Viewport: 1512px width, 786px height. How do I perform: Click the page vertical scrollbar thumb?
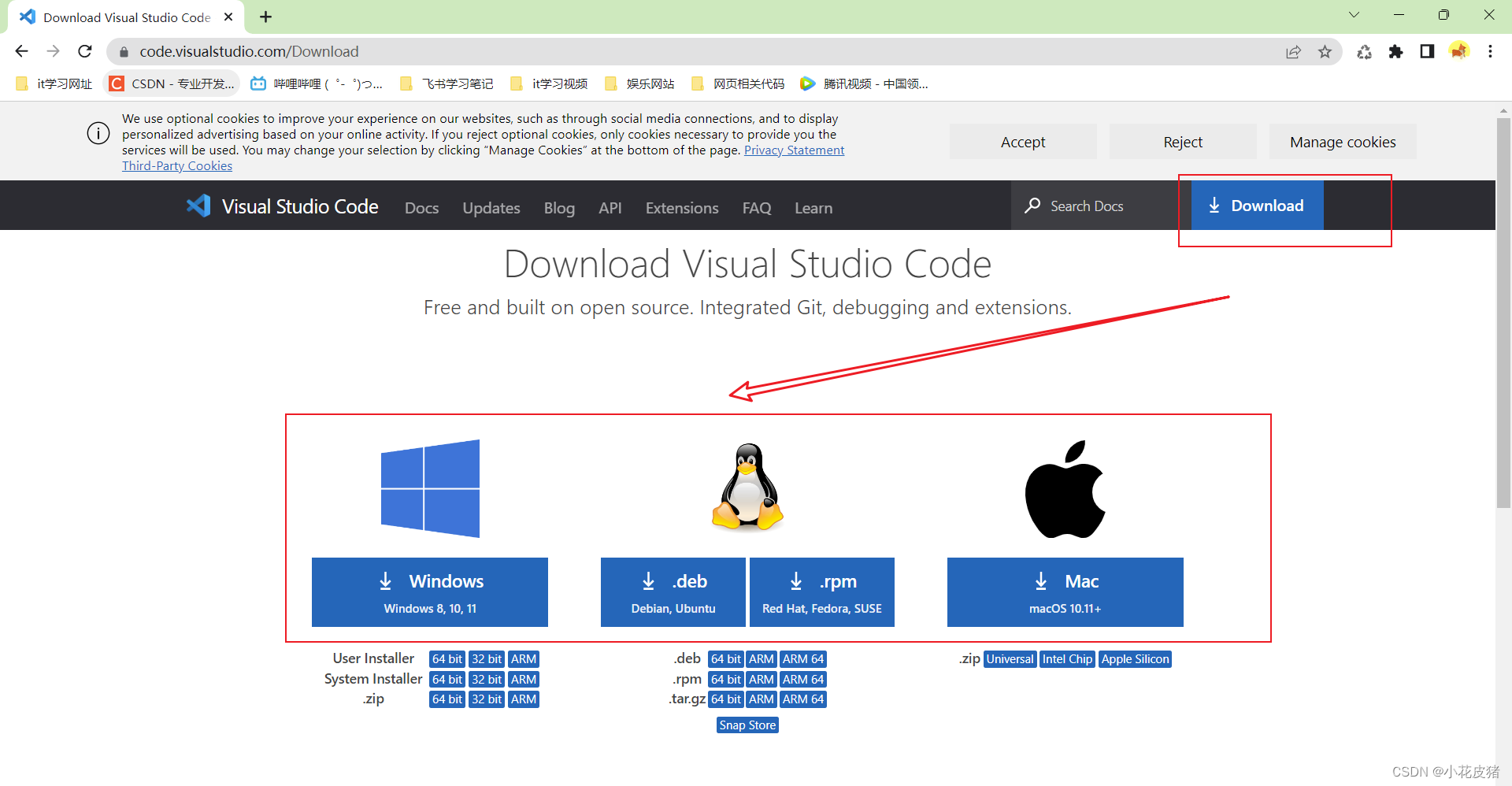coord(1503,313)
